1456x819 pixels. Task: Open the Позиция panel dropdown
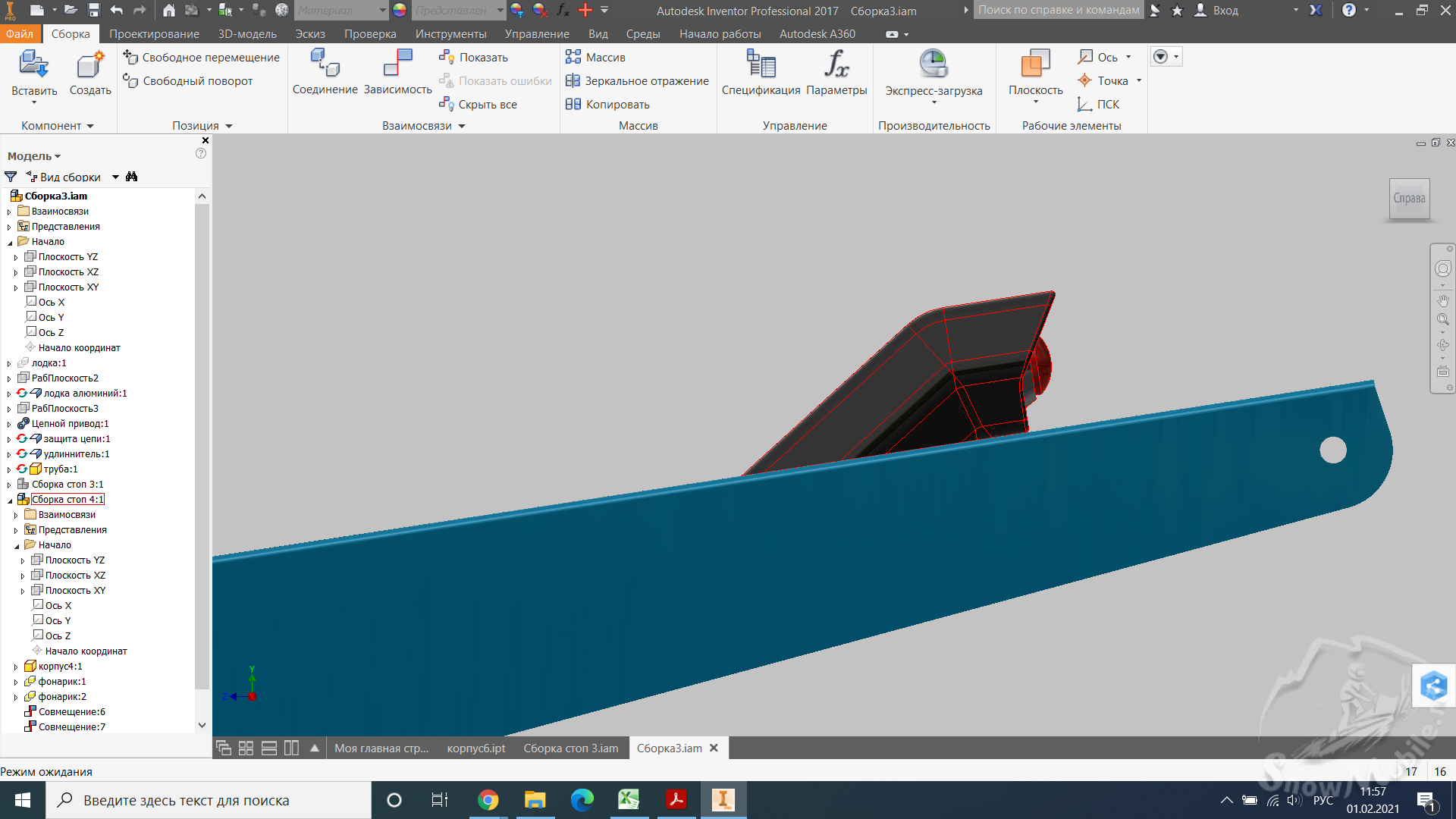tap(202, 126)
